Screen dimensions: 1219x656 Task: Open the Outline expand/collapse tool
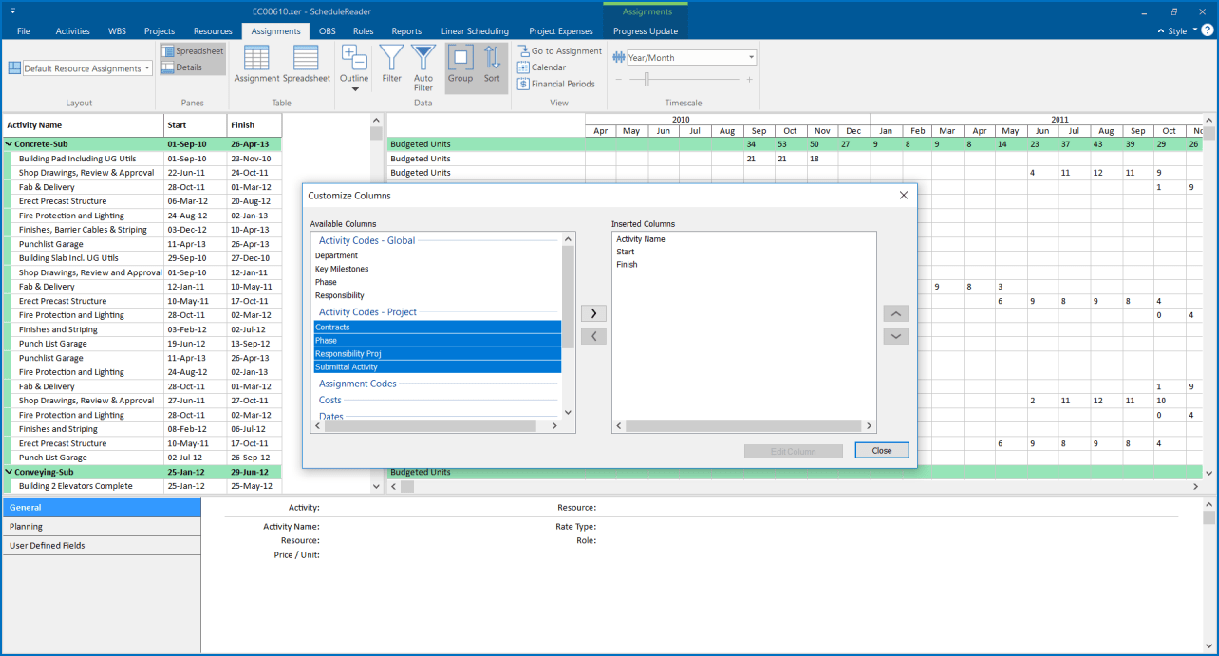click(354, 67)
